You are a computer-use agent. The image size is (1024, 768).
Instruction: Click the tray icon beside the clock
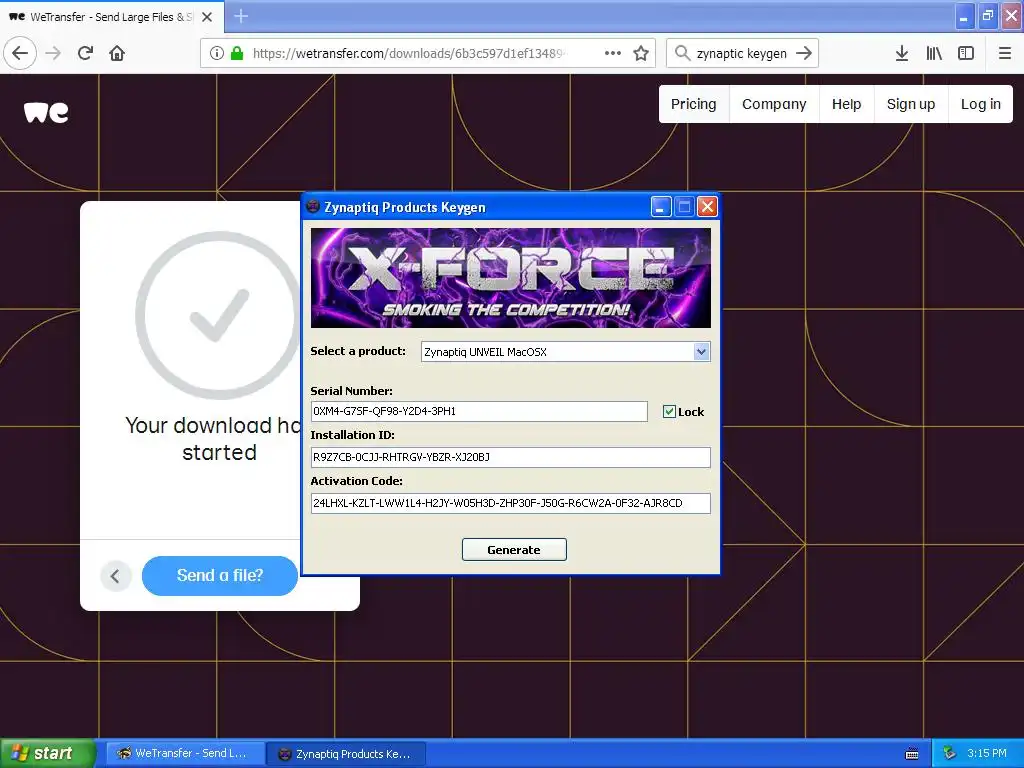tap(950, 753)
